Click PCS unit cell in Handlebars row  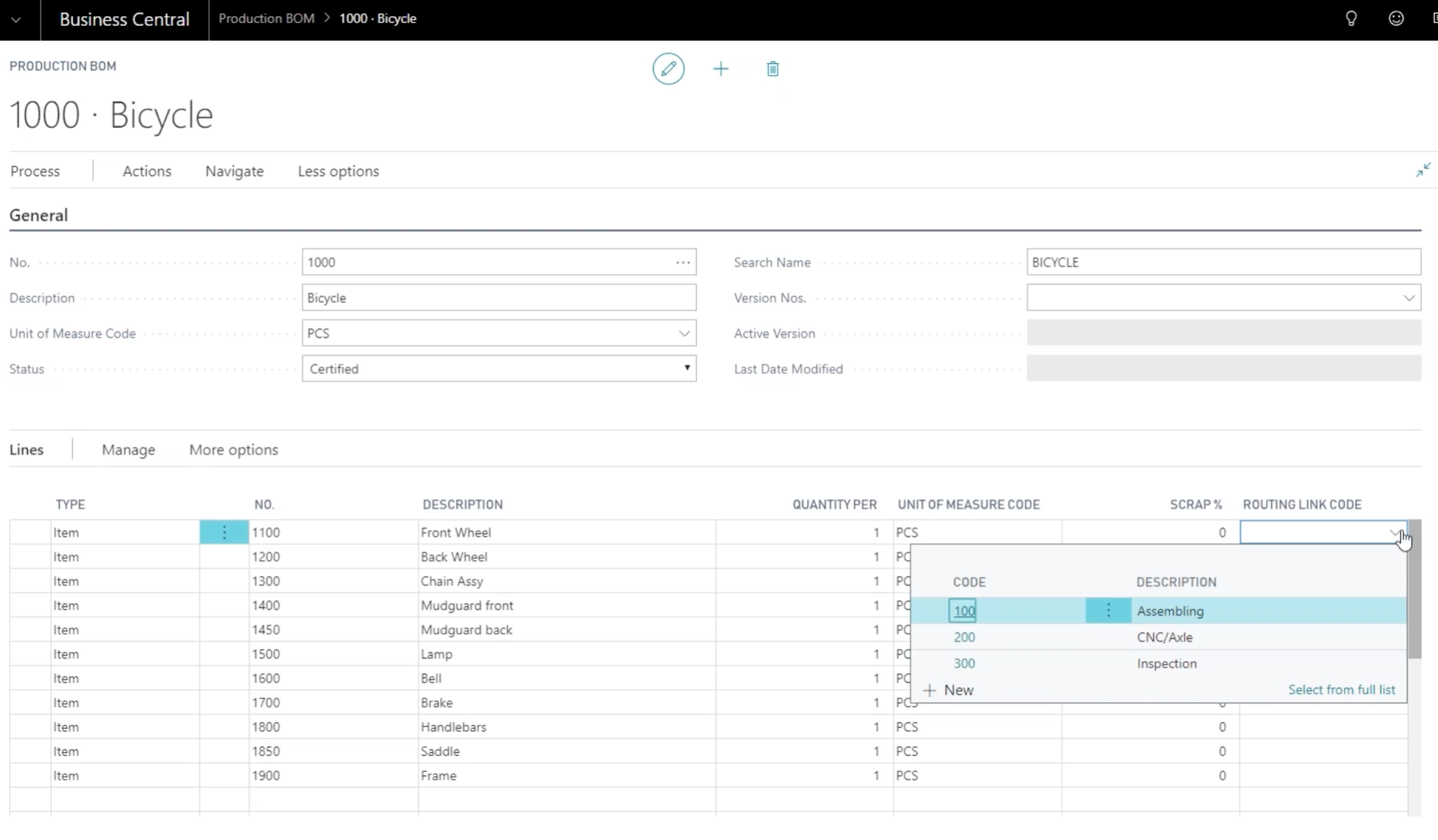(977, 727)
